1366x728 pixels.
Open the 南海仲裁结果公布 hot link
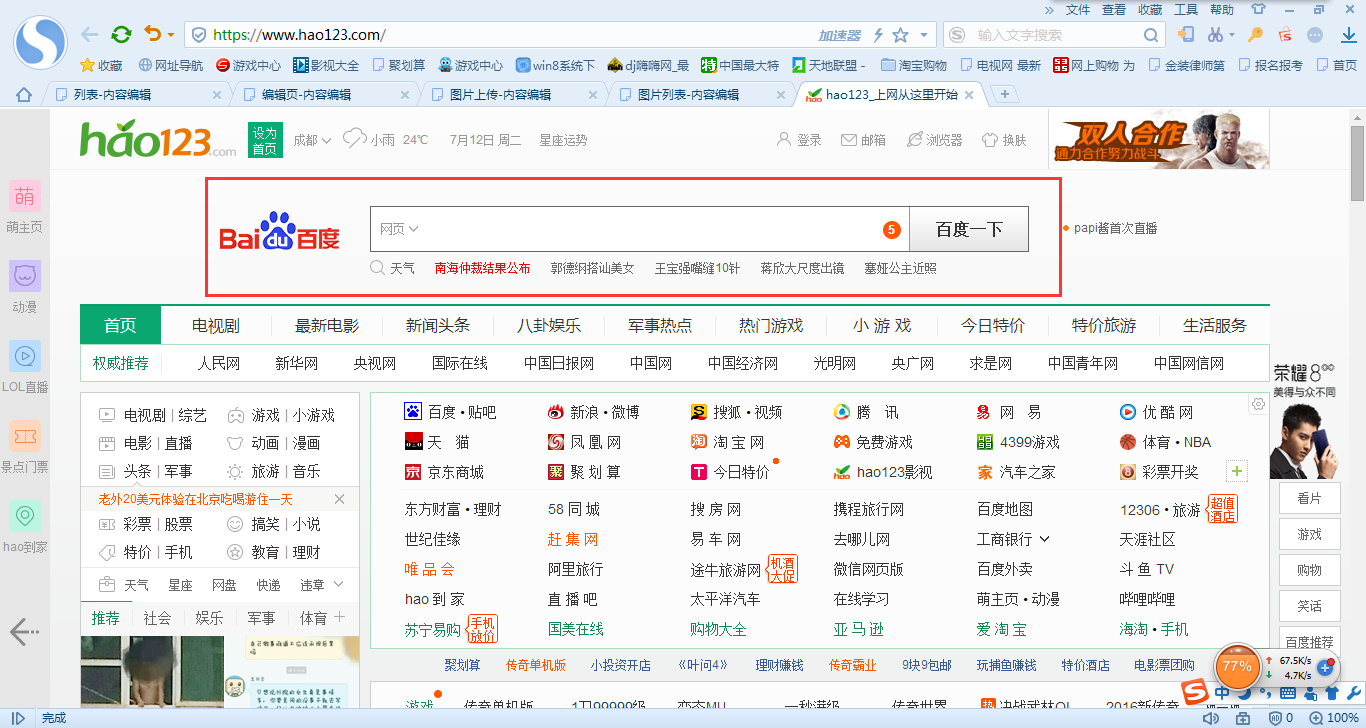pyautogui.click(x=482, y=268)
